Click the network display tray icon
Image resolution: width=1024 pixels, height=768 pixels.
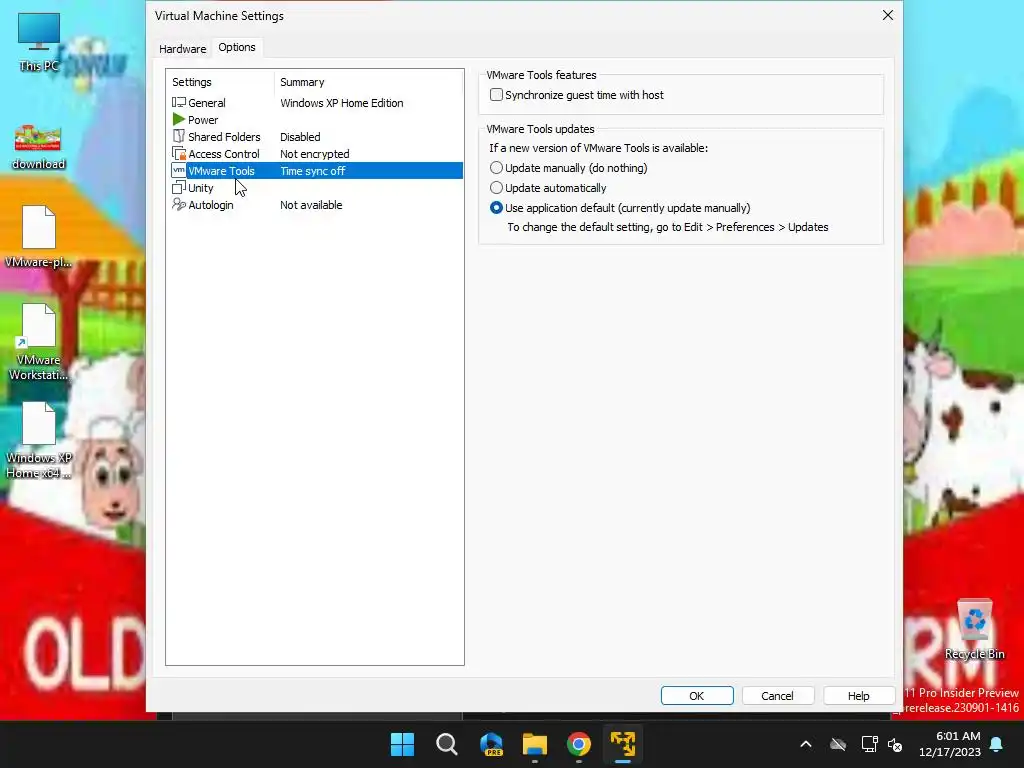pyautogui.click(x=869, y=744)
